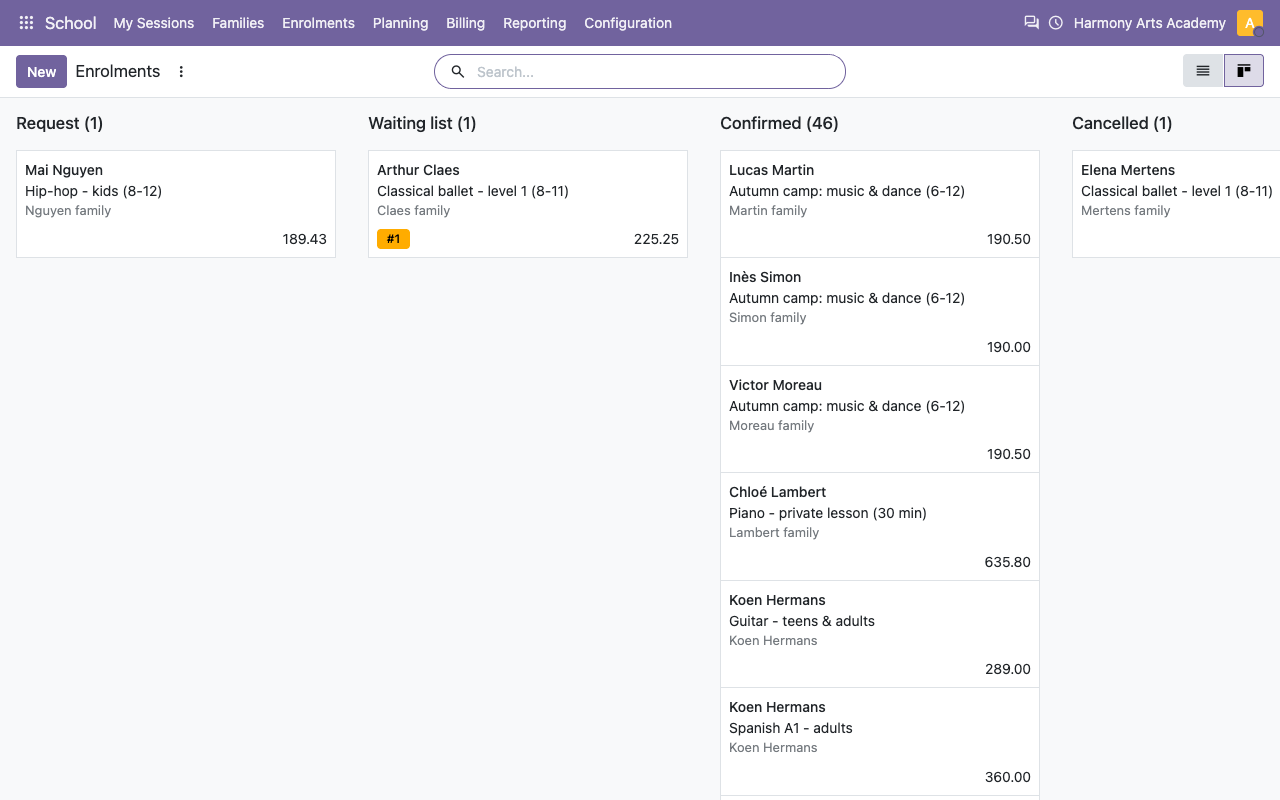Viewport: 1280px width, 800px height.
Task: Open the Billing menu
Action: 466,23
